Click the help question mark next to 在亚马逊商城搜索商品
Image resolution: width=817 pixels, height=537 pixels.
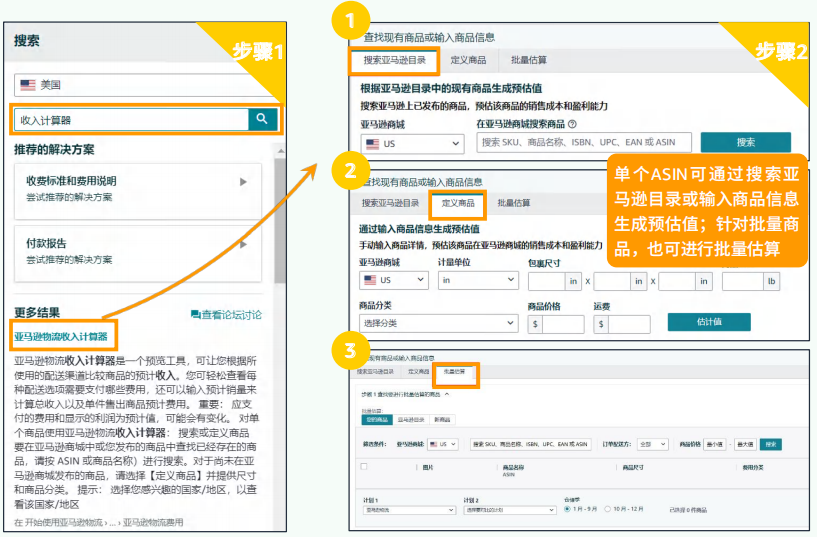[x=573, y=124]
